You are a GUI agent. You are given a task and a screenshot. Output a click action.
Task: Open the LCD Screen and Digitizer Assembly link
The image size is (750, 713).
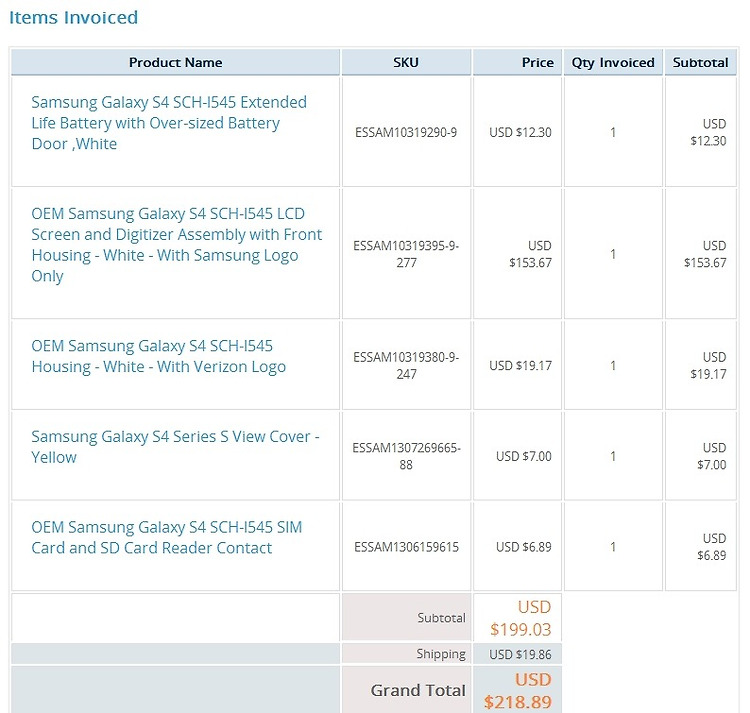[x=176, y=245]
